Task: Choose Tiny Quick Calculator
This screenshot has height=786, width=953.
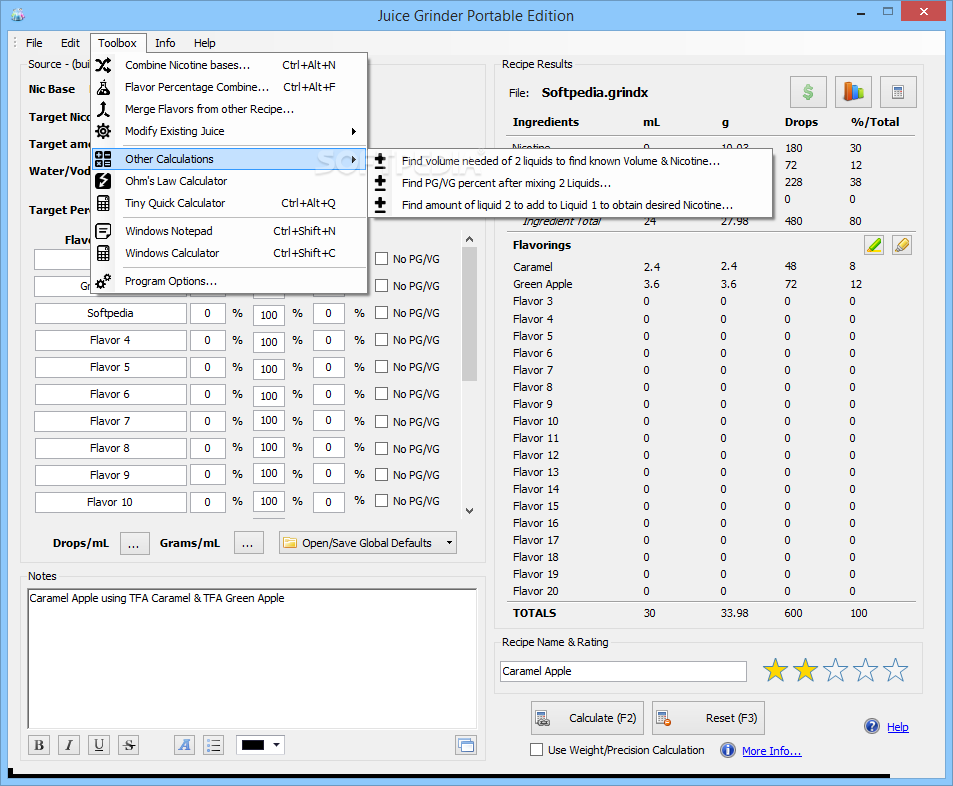Action: coord(229,203)
